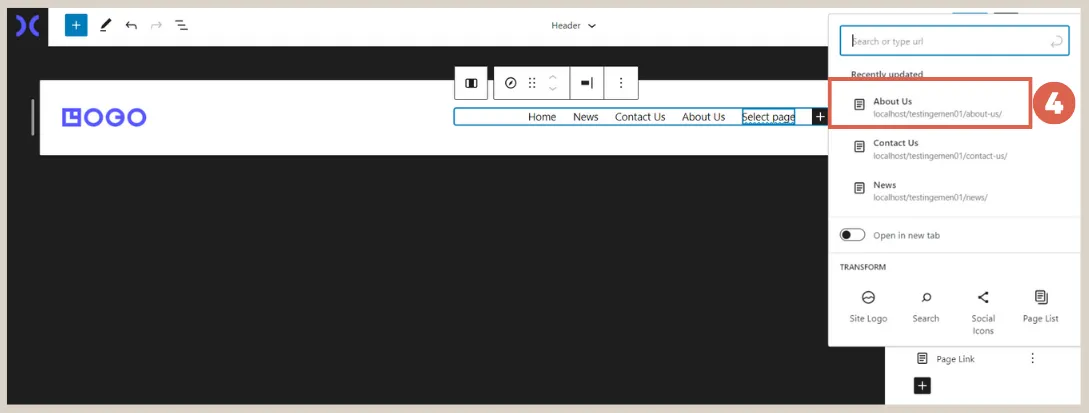
Task: Select the parent Row block icon
Action: coord(471,83)
